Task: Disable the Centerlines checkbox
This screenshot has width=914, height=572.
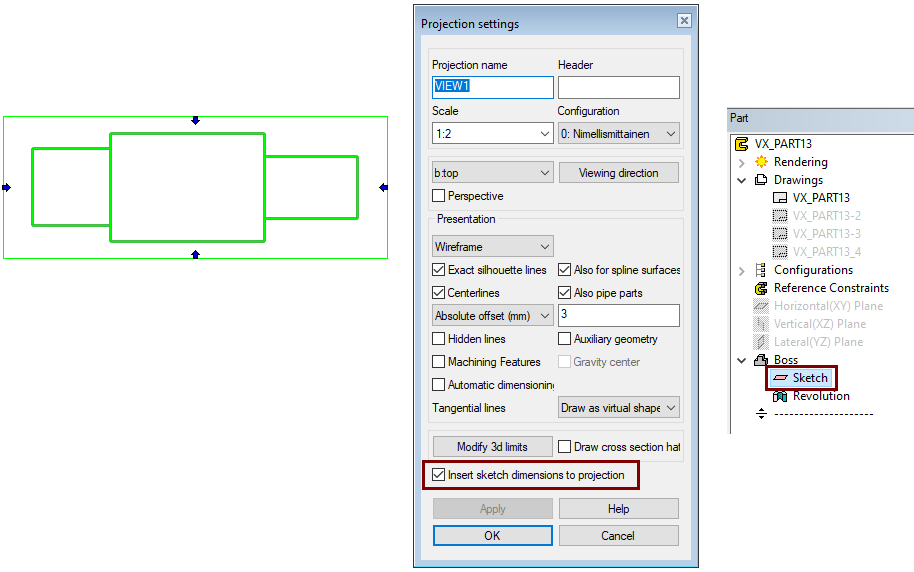Action: pyautogui.click(x=438, y=293)
